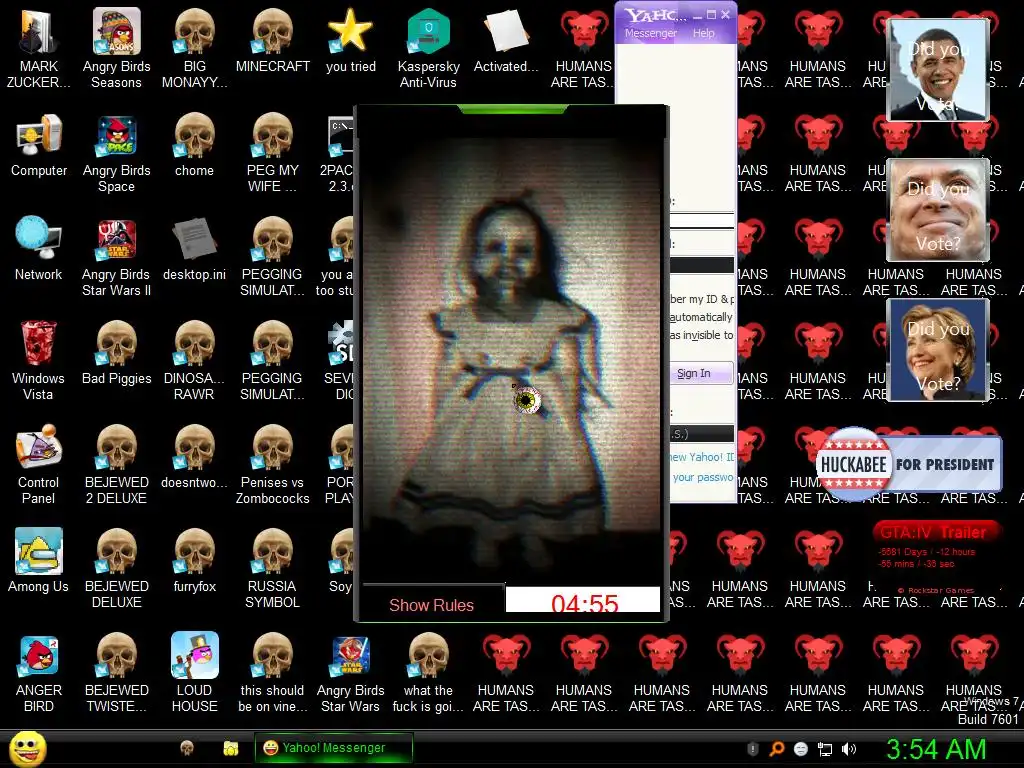The image size is (1024, 768).
Task: Select the Activated... document icon
Action: (506, 41)
